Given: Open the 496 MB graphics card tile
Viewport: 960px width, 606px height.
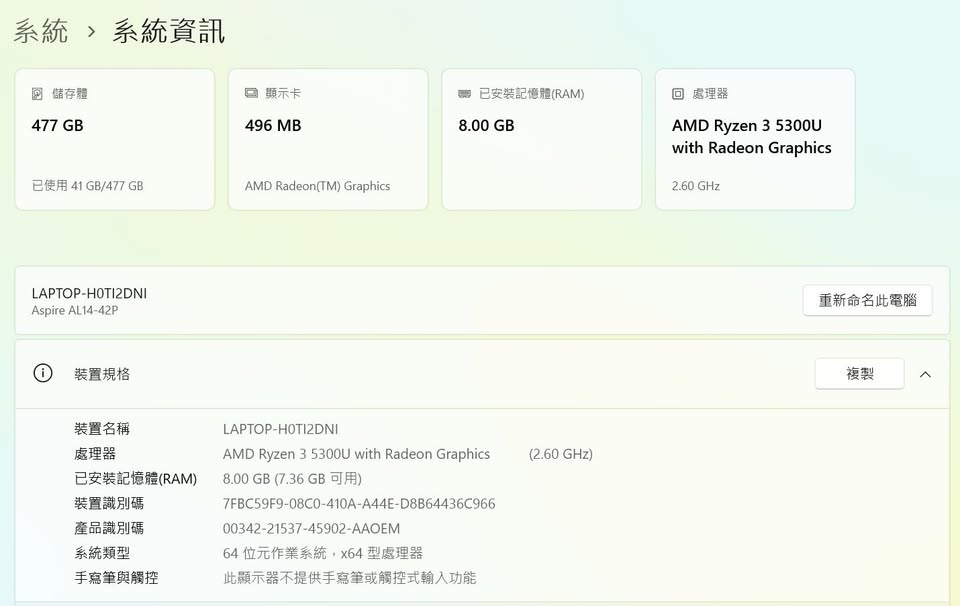Looking at the screenshot, I should [x=327, y=139].
